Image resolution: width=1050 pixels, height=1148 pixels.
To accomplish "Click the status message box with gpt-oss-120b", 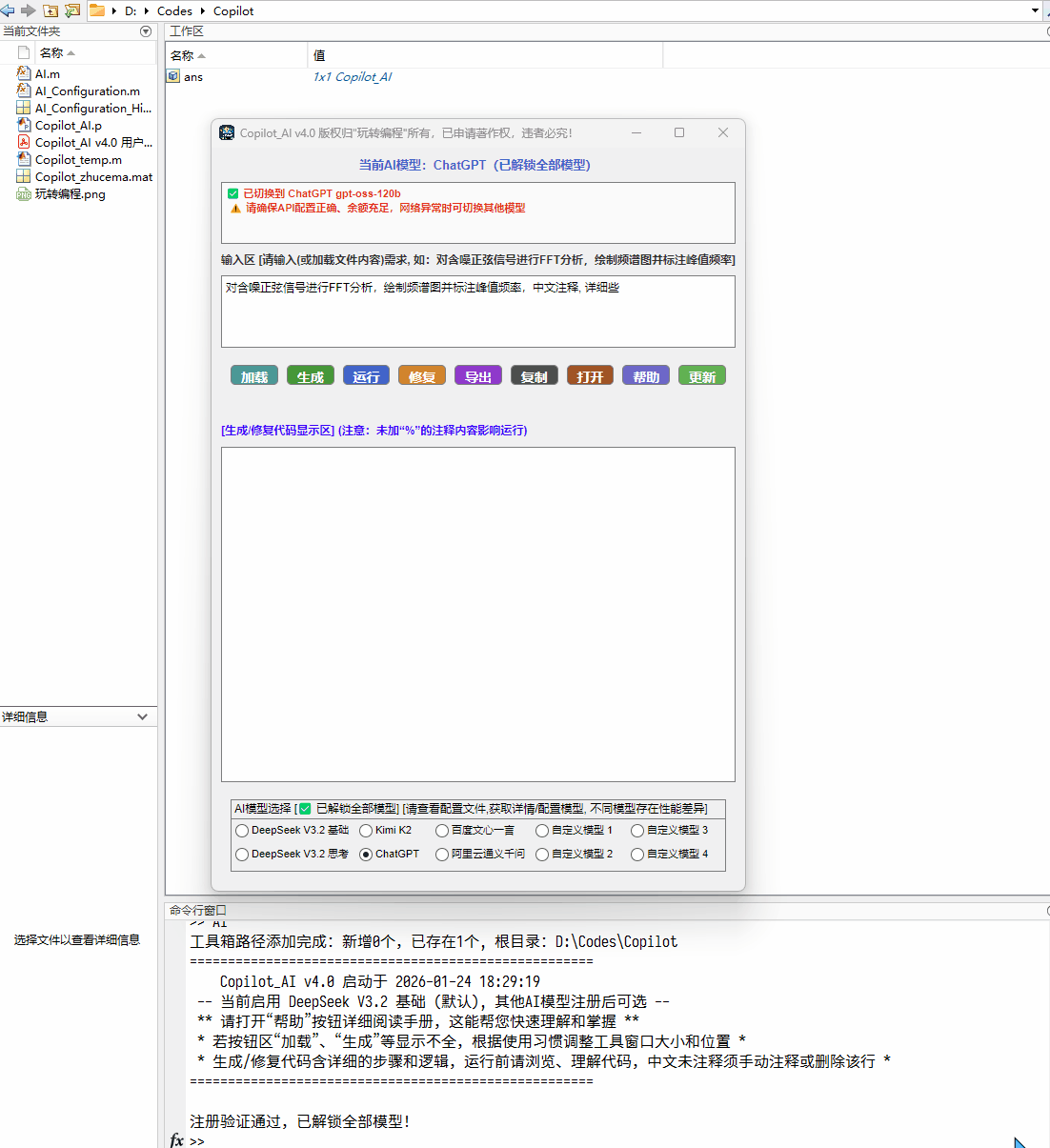I will [x=478, y=213].
